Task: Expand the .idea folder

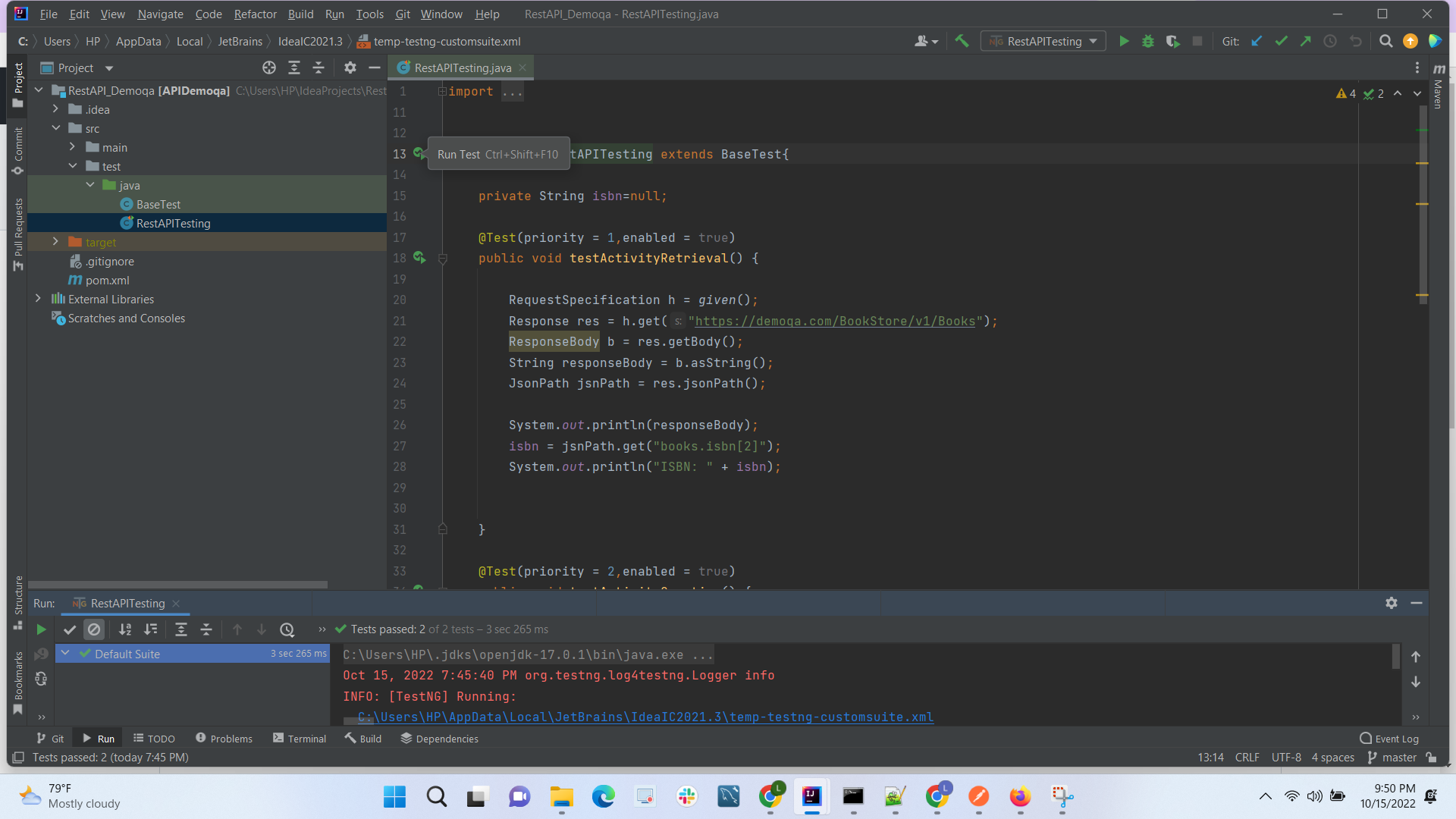Action: pyautogui.click(x=56, y=110)
